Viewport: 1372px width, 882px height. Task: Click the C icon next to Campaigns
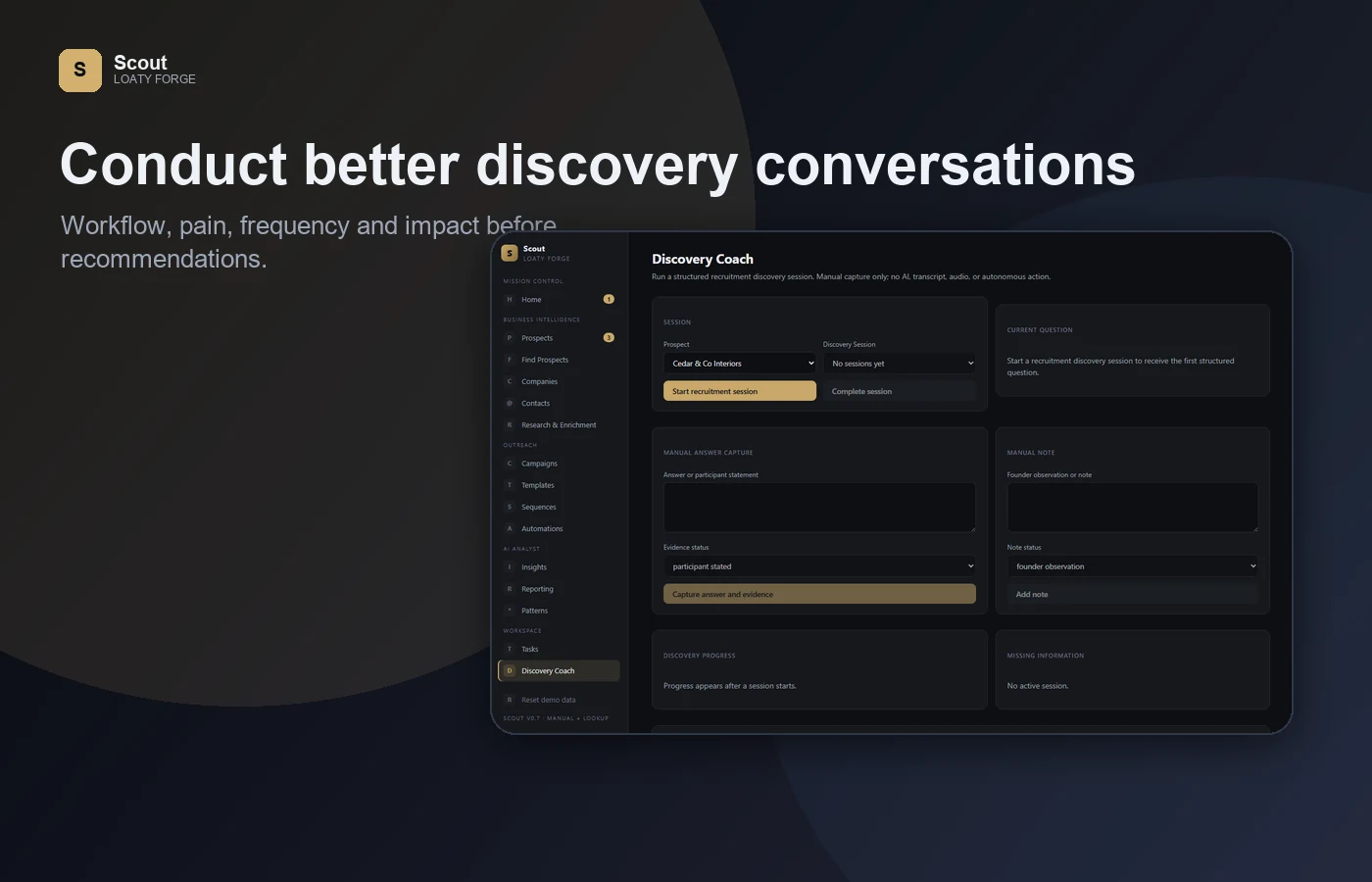tap(510, 464)
